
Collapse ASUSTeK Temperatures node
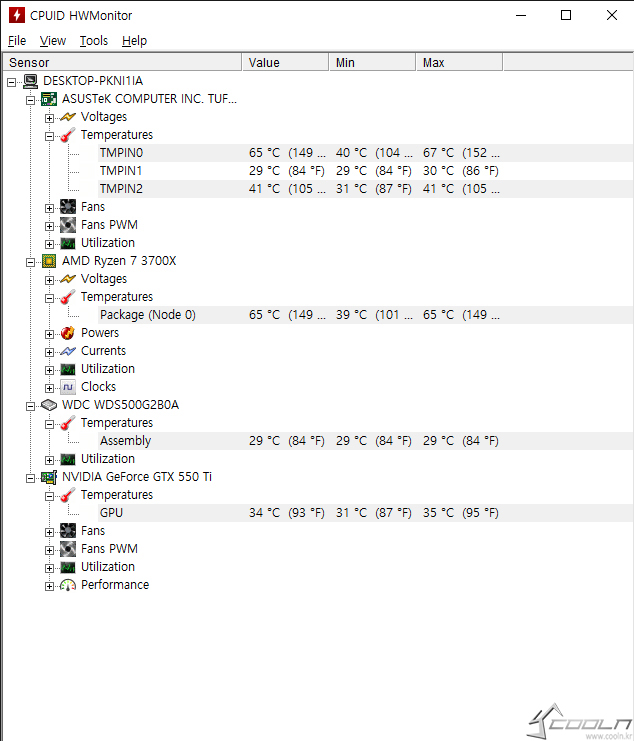click(x=49, y=136)
